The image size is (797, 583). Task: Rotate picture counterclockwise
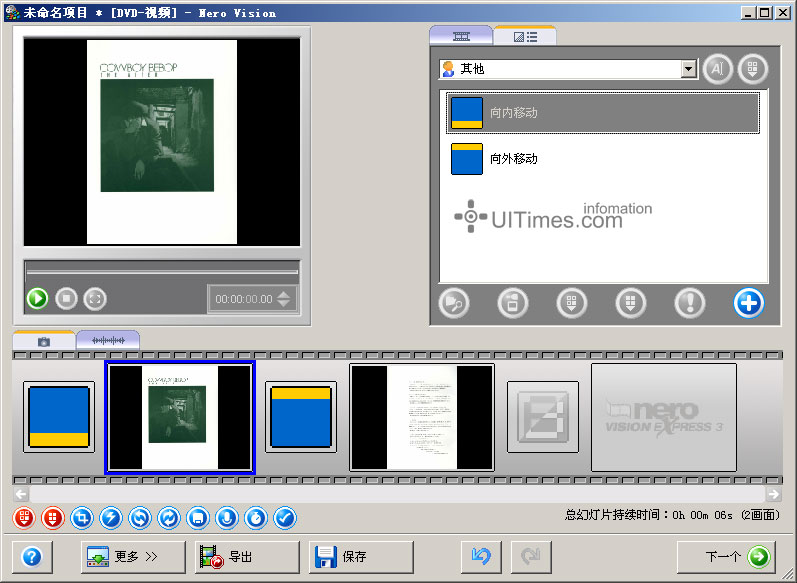(x=140, y=518)
